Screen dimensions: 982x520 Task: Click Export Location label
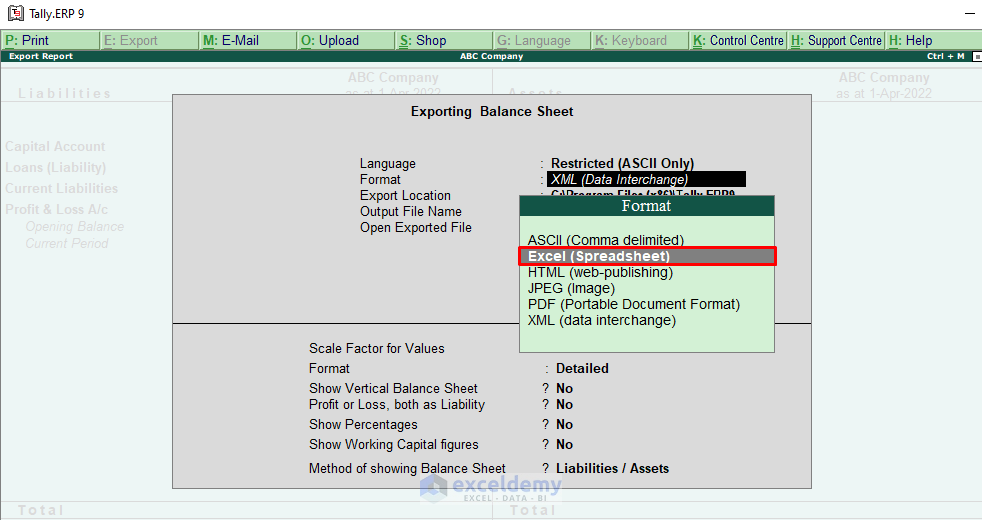[x=405, y=195]
